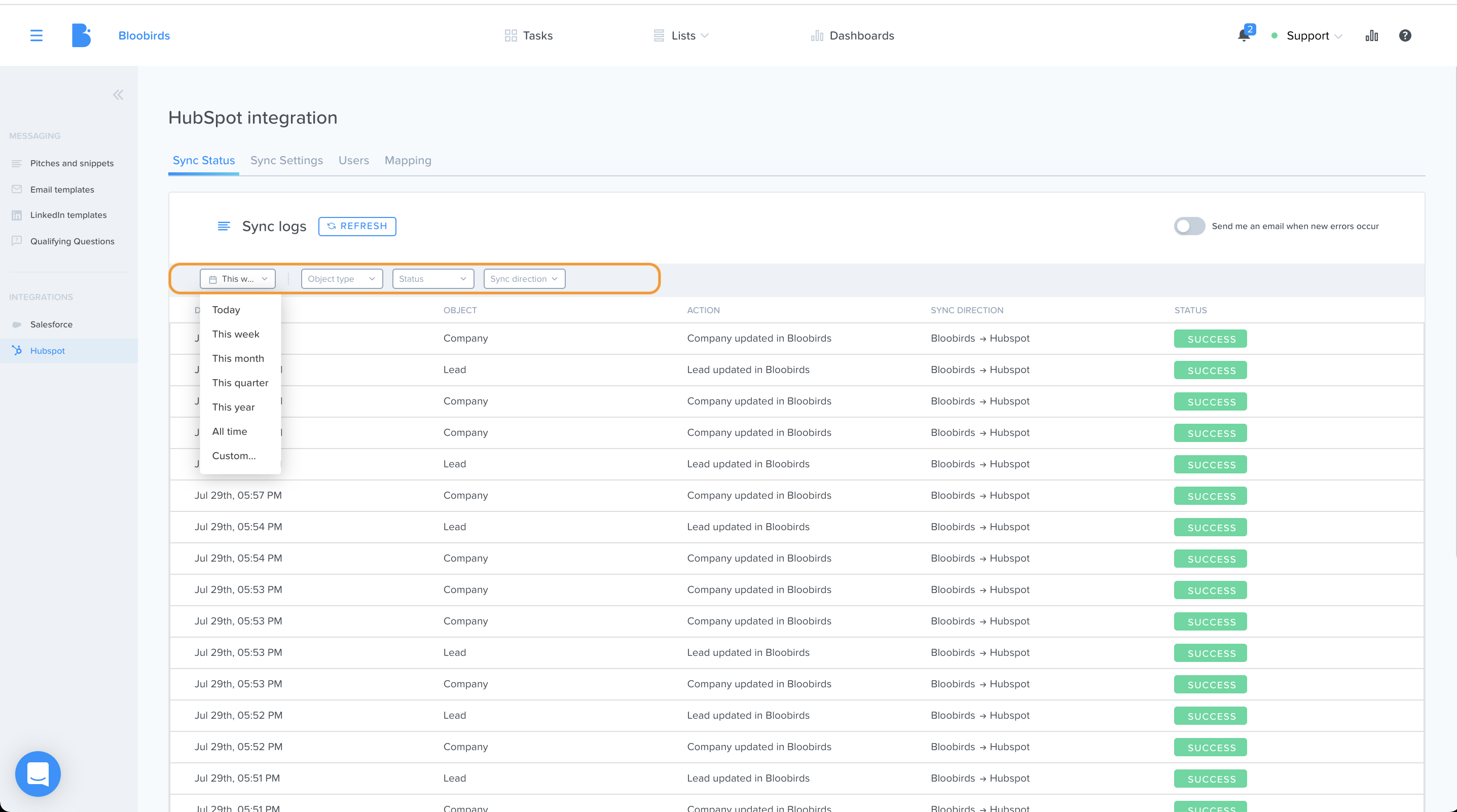The height and width of the screenshot is (812, 1457).
Task: Switch to the Mapping tab
Action: pos(408,161)
